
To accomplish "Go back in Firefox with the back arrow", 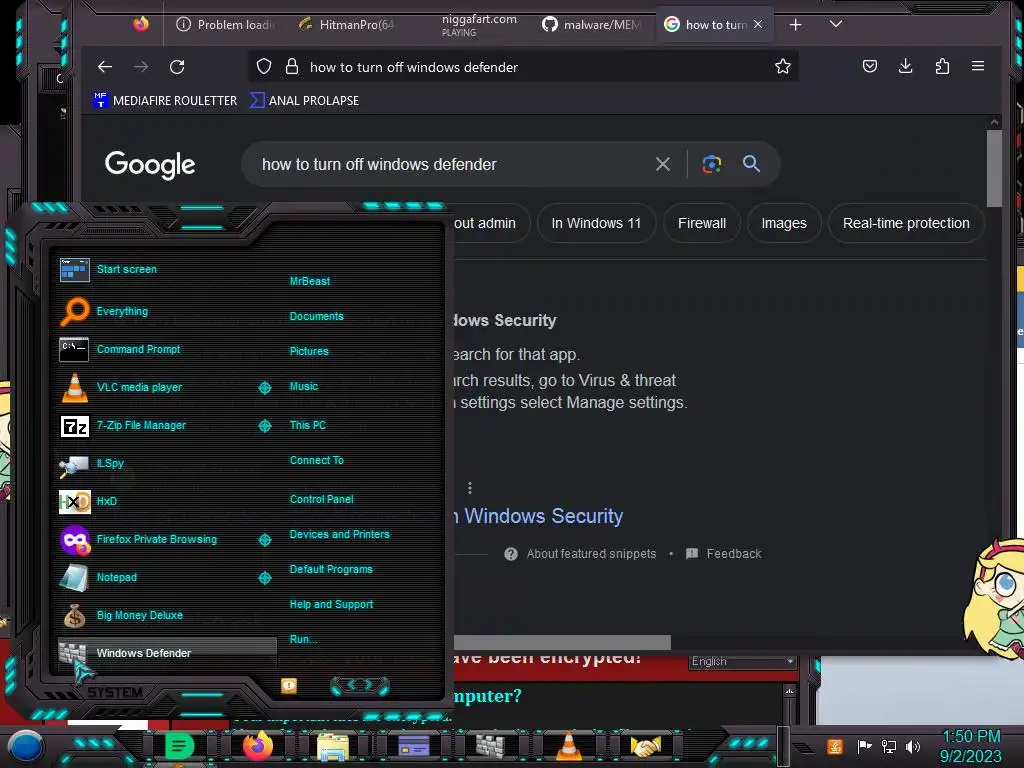I will click(104, 67).
